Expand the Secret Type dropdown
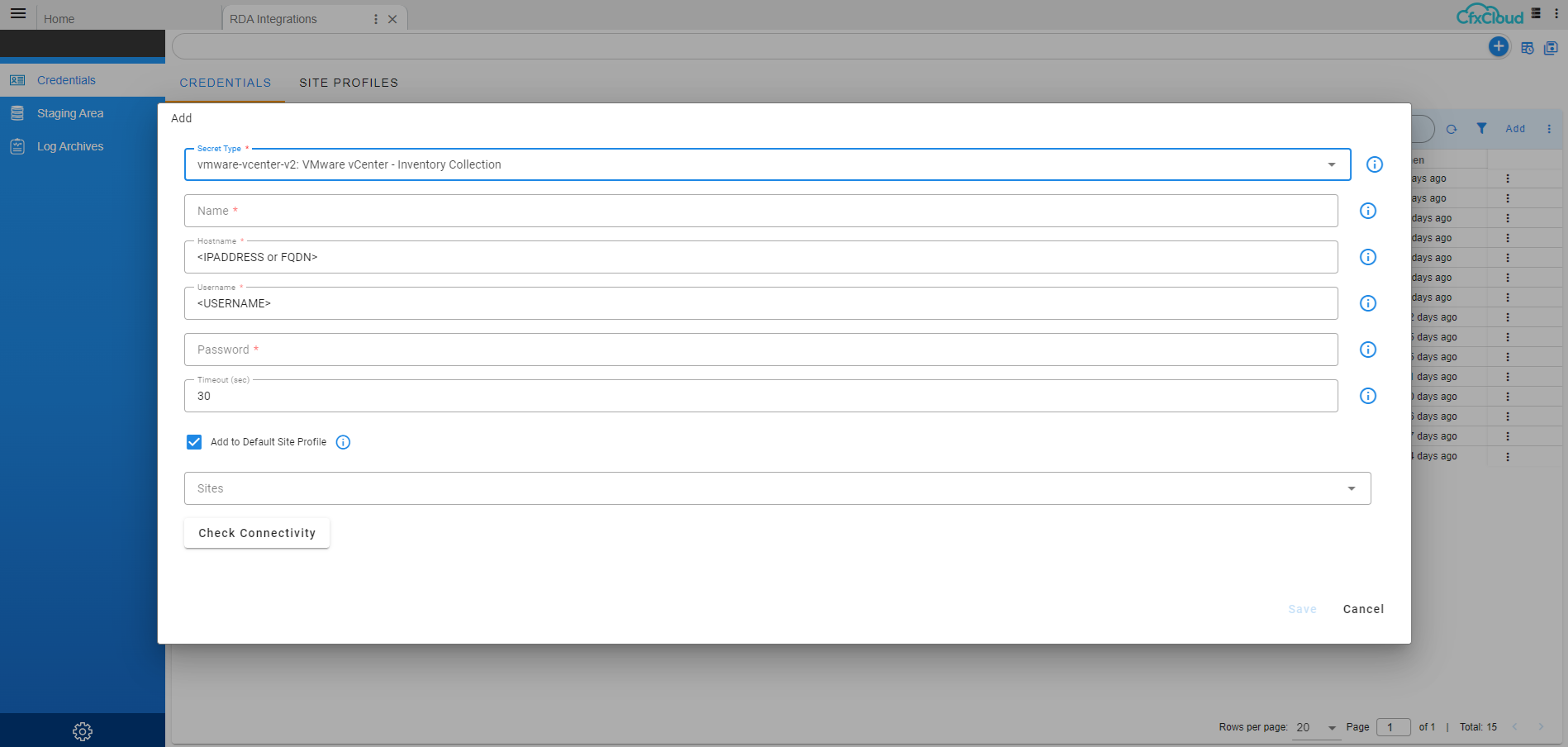1568x747 pixels. 1331,164
